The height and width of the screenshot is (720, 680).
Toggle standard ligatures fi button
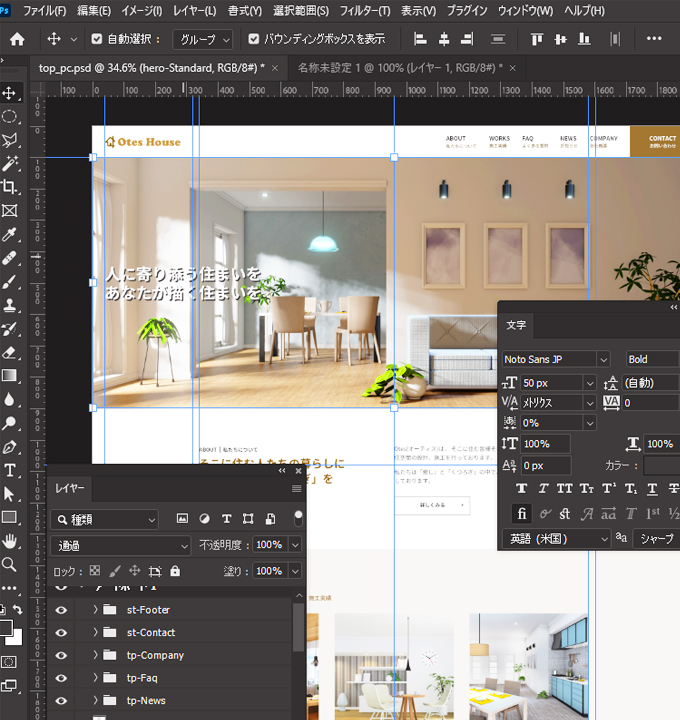(522, 513)
